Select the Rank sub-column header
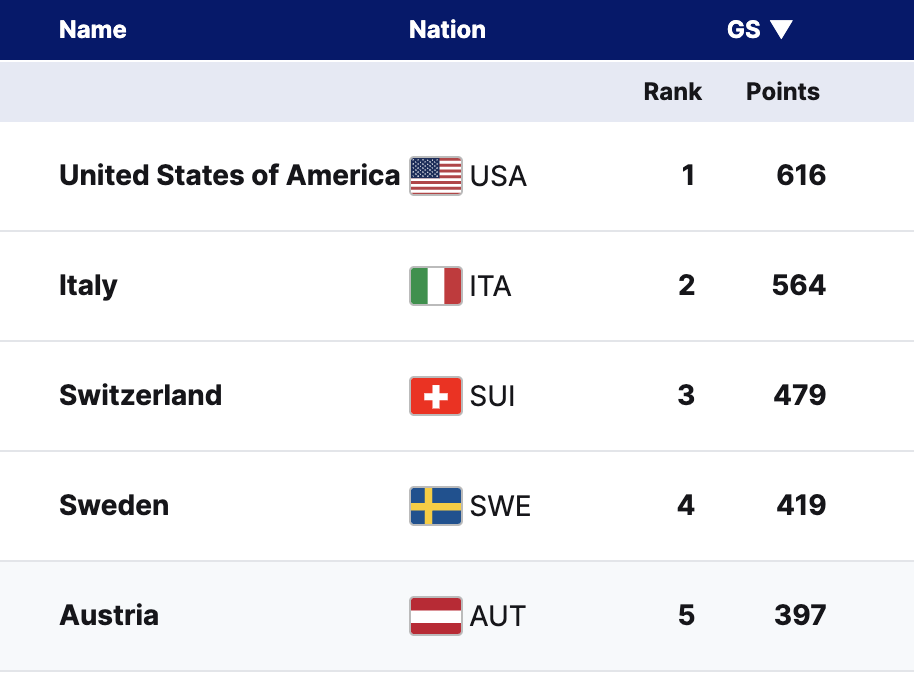 click(672, 92)
